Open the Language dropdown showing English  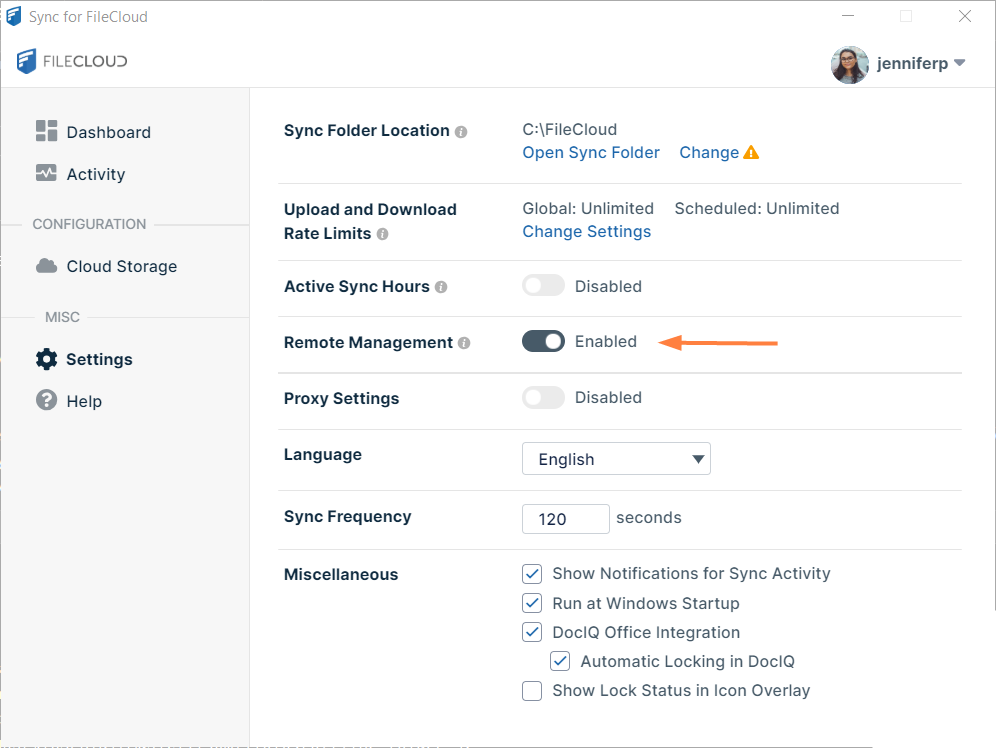point(616,459)
